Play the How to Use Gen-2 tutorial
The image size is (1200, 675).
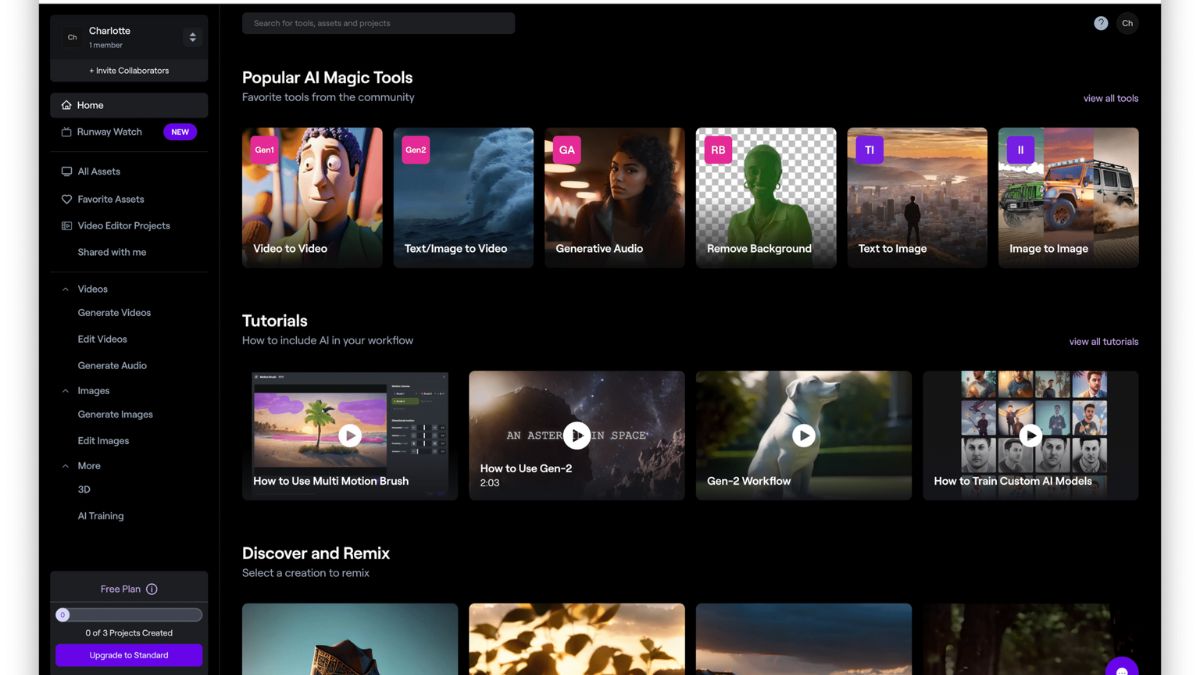pyautogui.click(x=576, y=435)
